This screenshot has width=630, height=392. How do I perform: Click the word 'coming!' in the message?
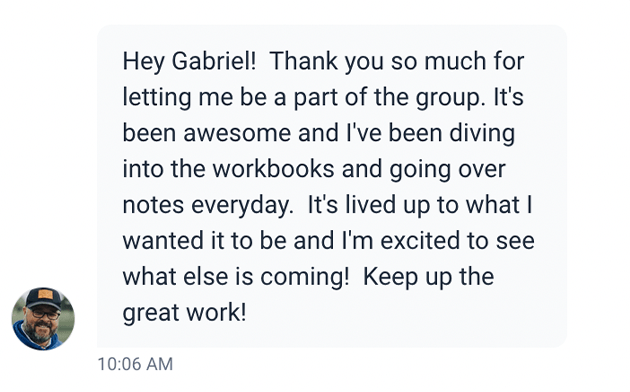[x=305, y=278]
